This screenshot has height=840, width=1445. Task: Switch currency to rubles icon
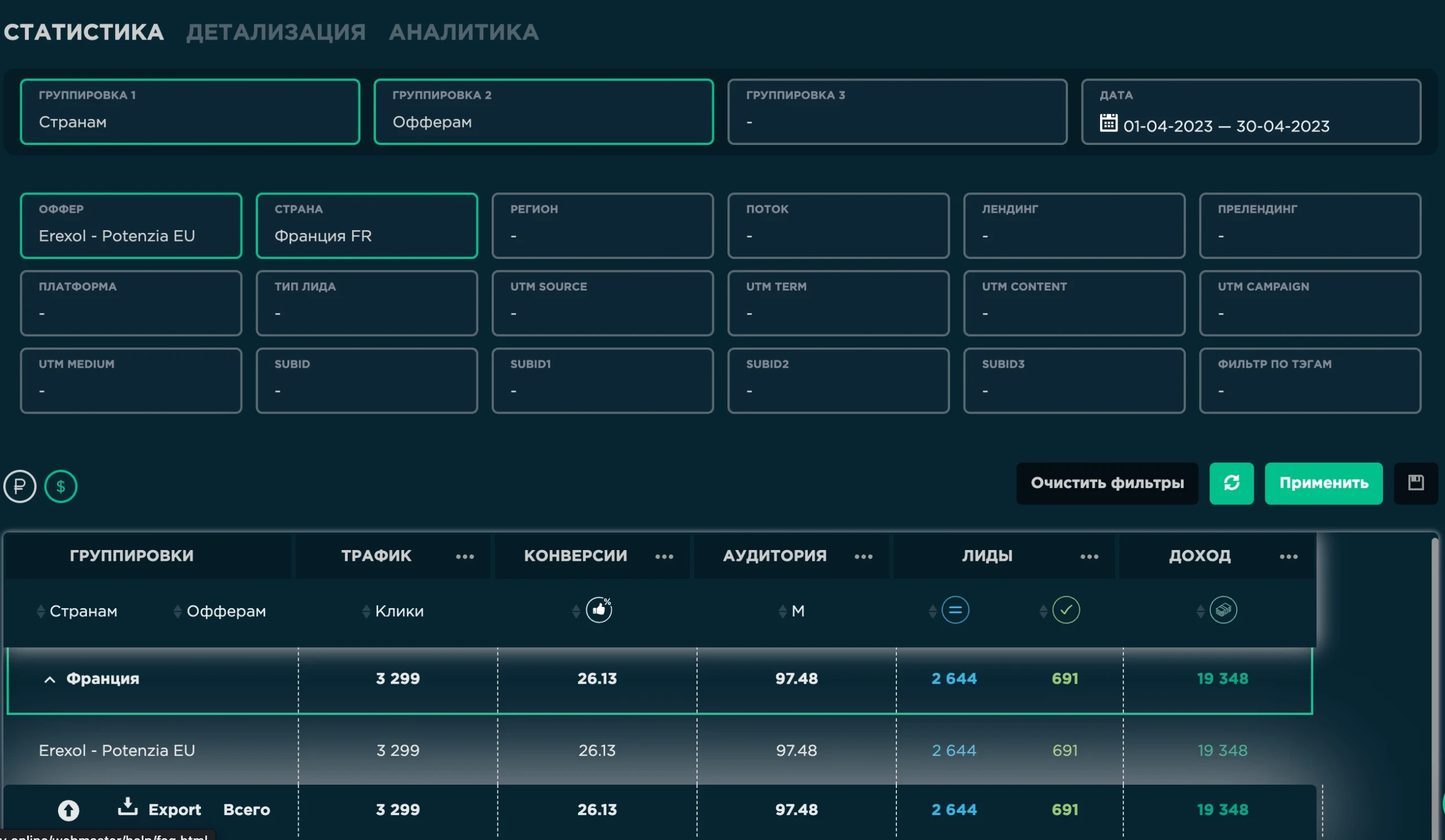click(x=20, y=486)
